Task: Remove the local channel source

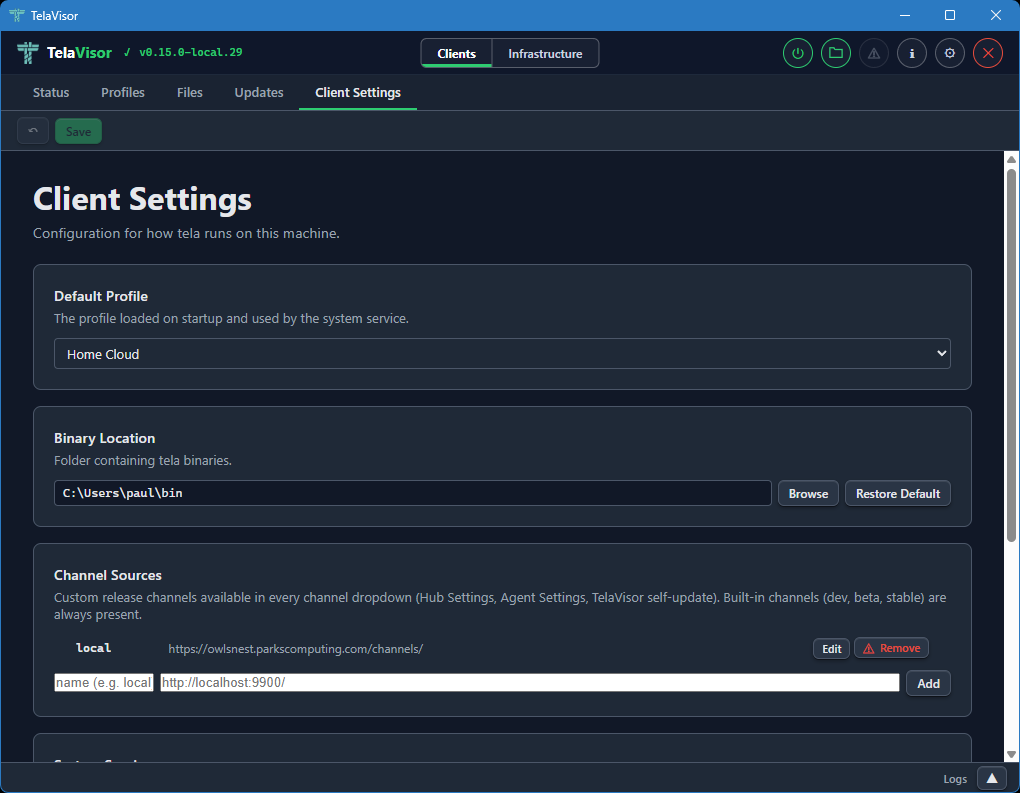Action: click(891, 648)
